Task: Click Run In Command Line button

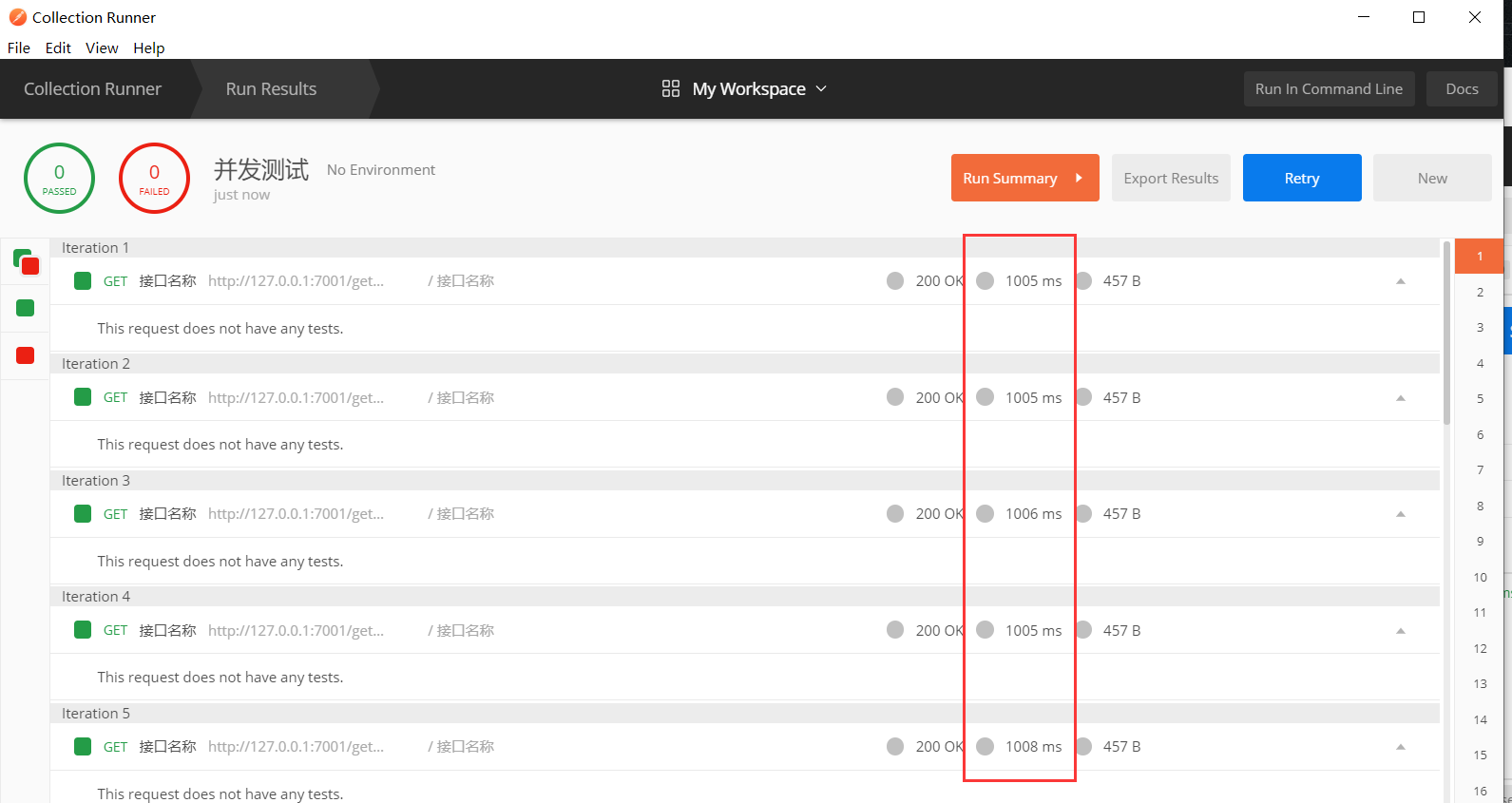Action: (x=1329, y=88)
